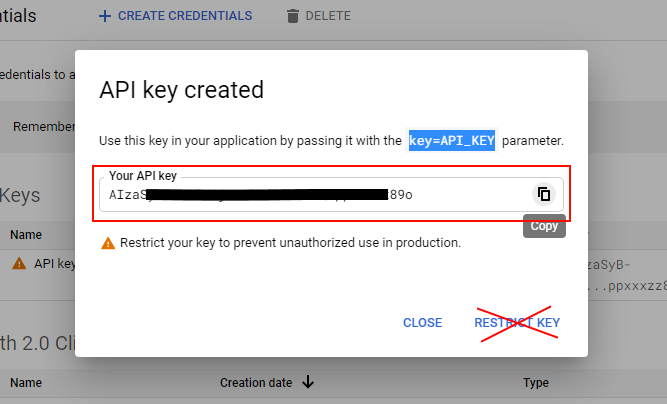
Task: Click the warning icon beside the API key row
Action: pyautogui.click(x=18, y=264)
